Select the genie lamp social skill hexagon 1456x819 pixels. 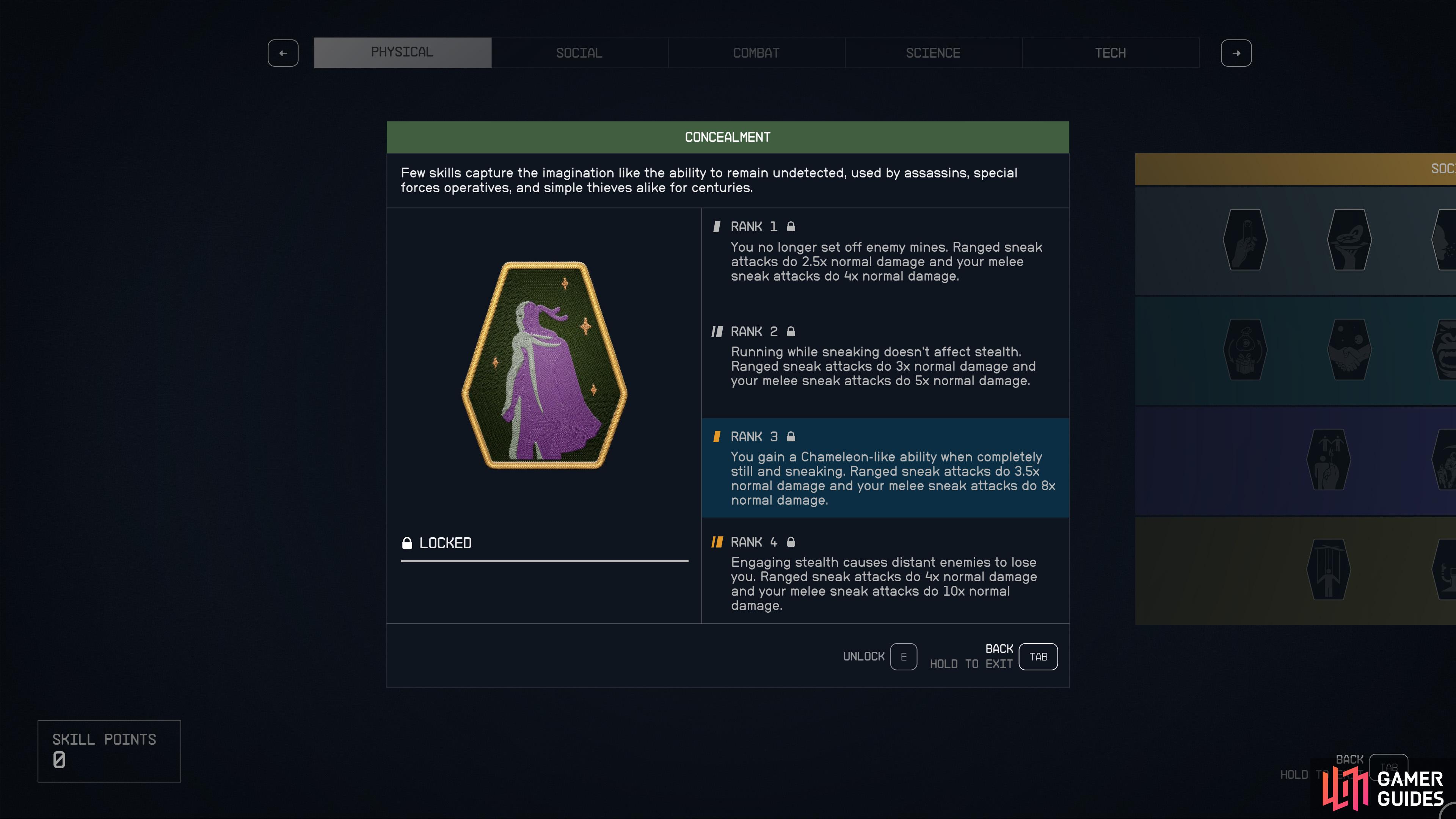tap(1349, 240)
